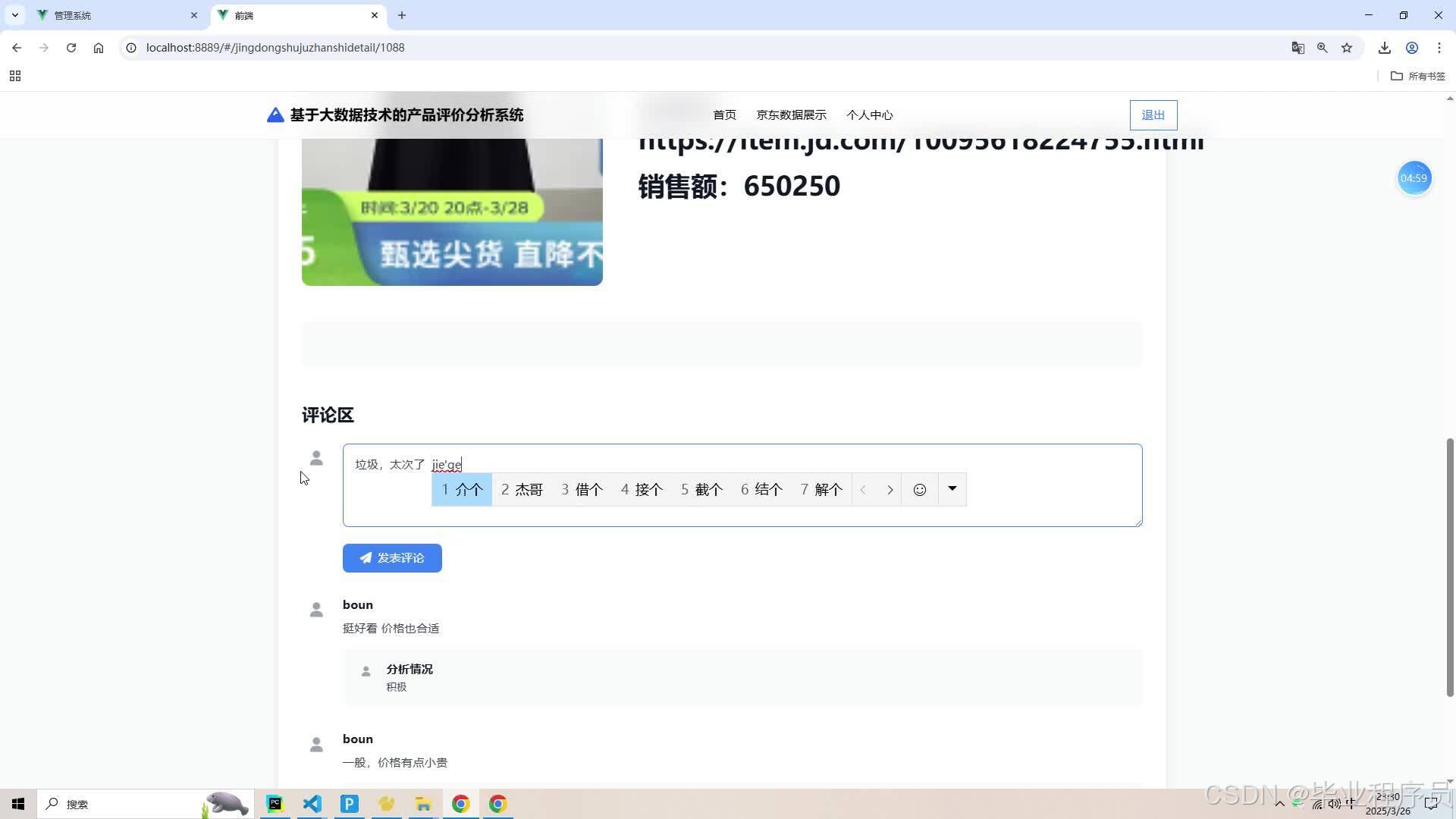Image resolution: width=1456 pixels, height=819 pixels.
Task: Open 个人中心 navigation item
Action: (870, 115)
